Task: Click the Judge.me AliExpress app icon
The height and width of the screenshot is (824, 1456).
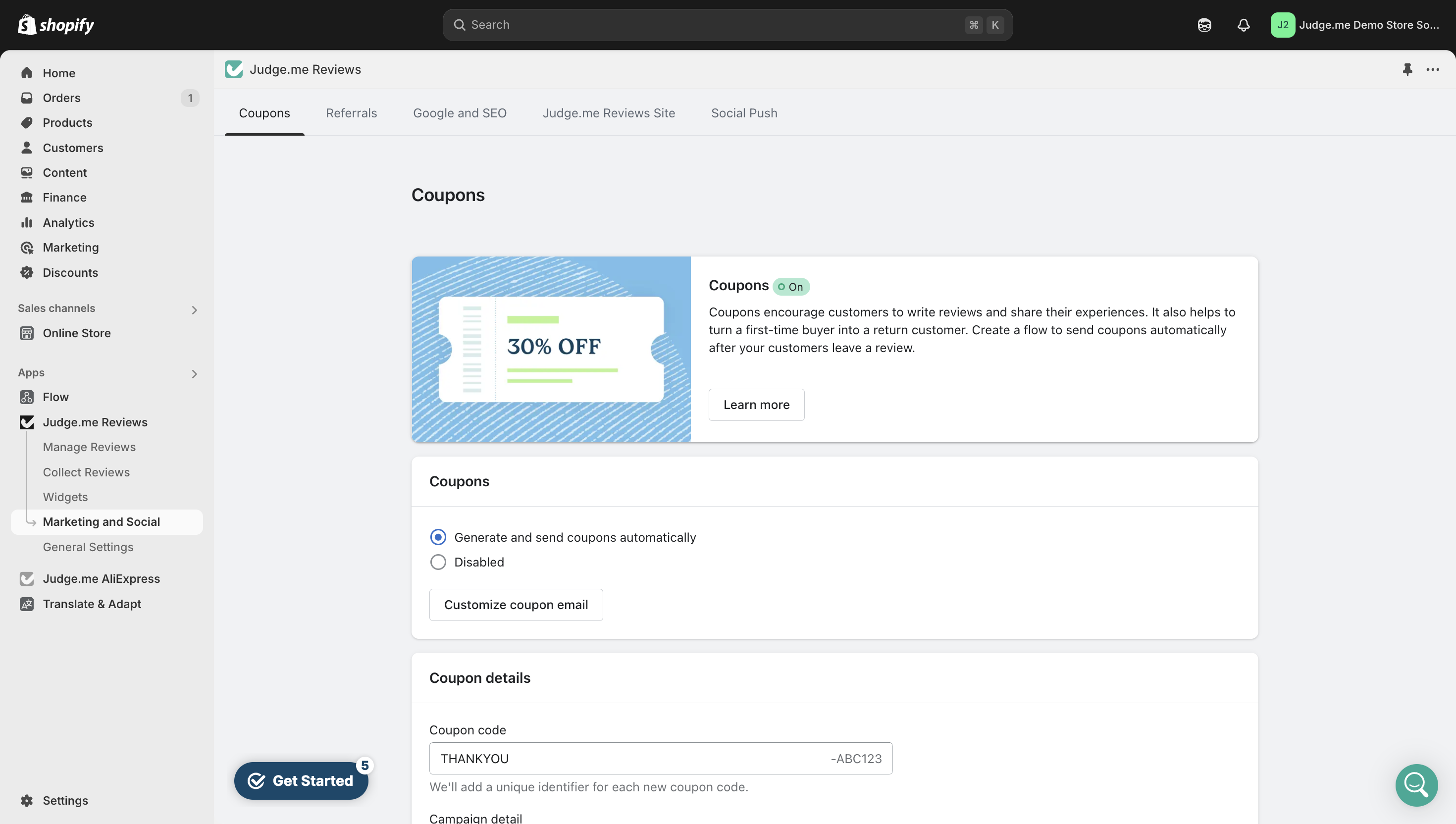Action: click(x=27, y=579)
